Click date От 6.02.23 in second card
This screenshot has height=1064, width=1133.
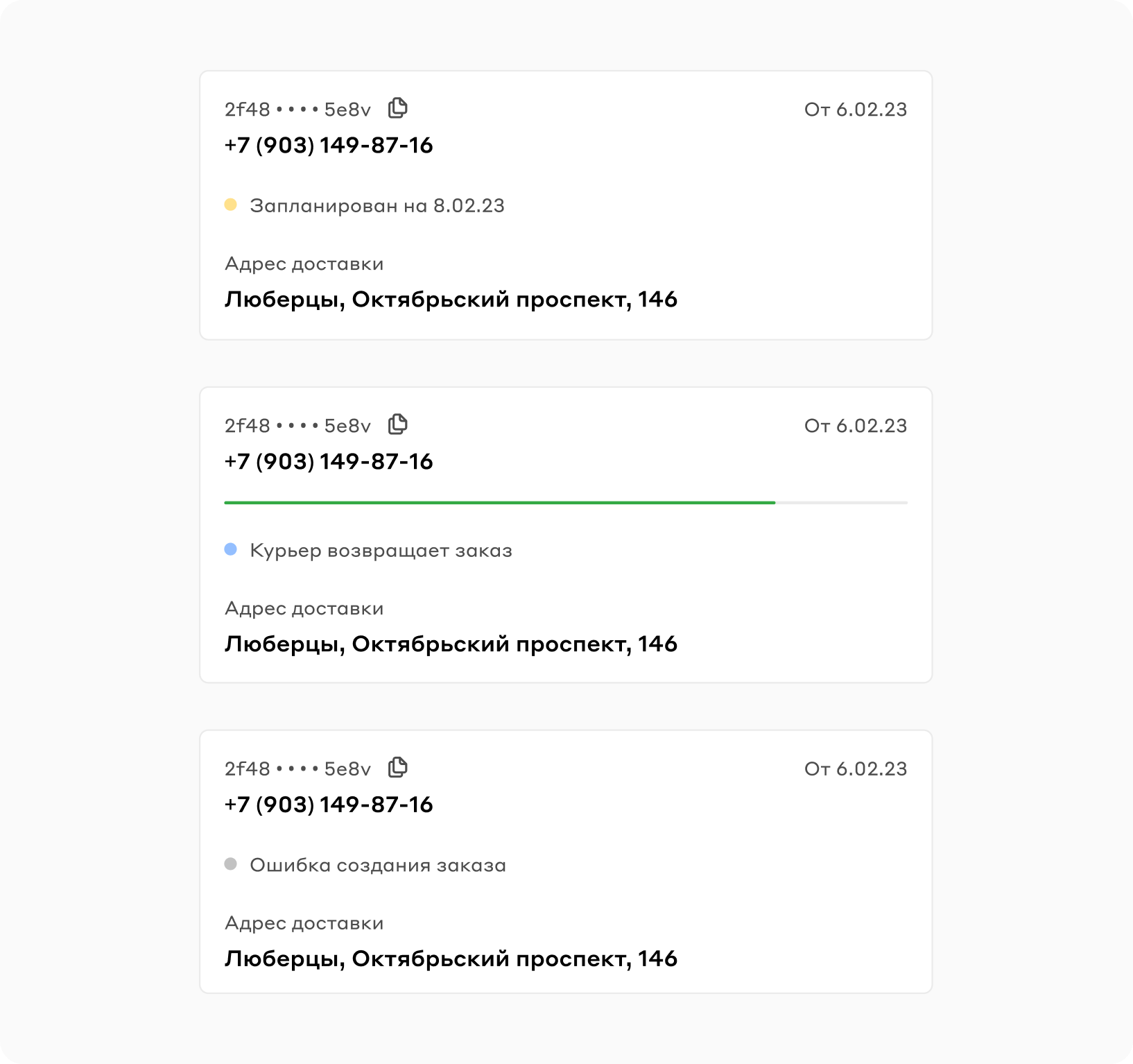(x=856, y=426)
